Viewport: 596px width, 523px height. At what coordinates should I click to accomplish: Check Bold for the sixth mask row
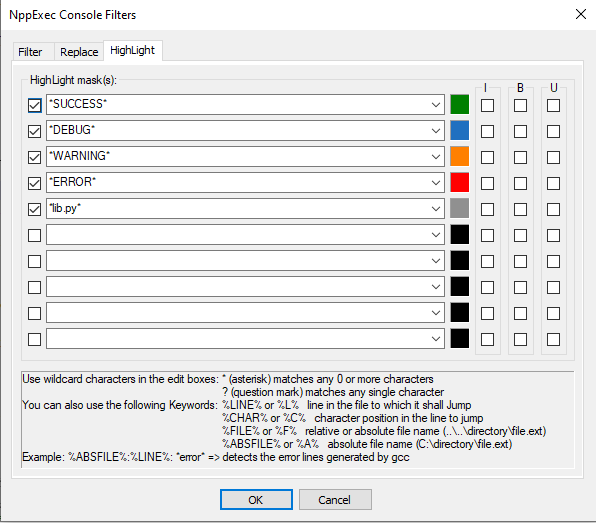520,235
